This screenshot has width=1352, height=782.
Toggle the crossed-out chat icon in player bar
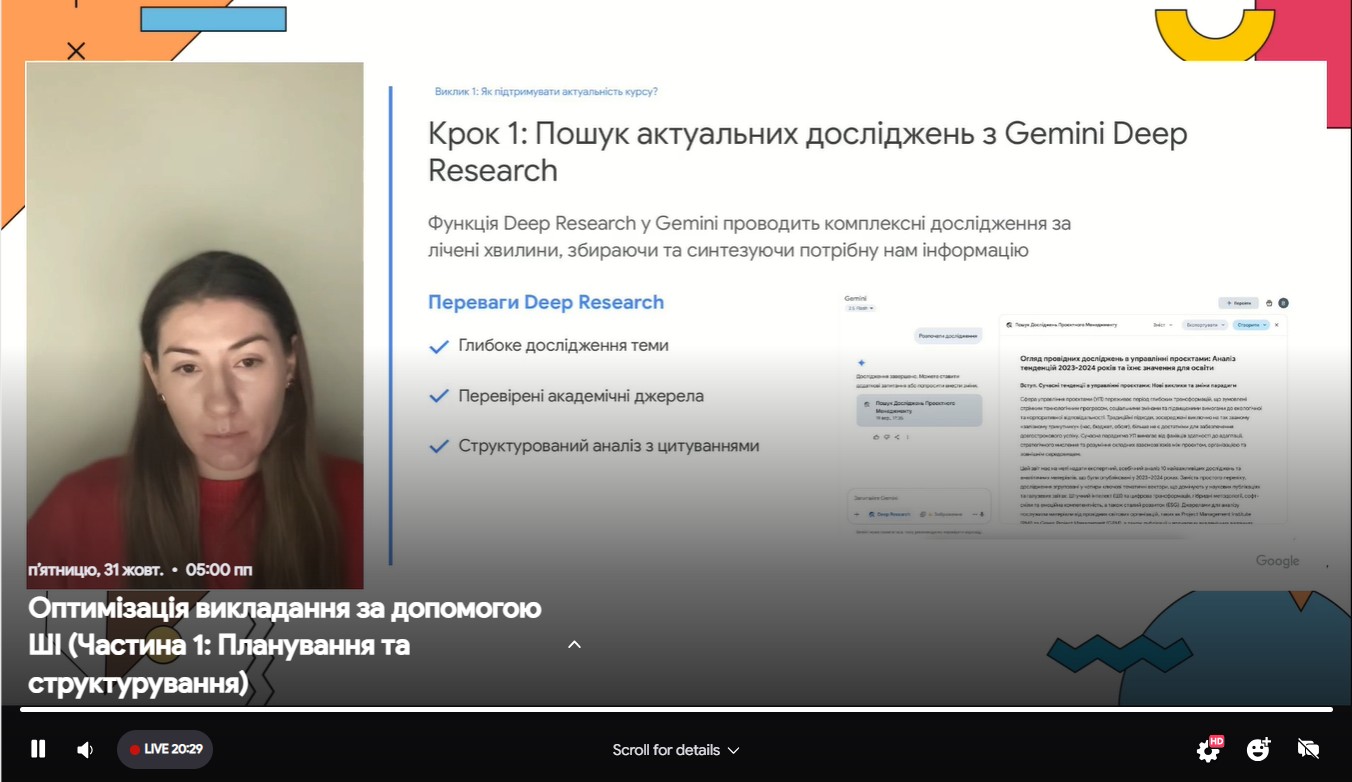[1308, 749]
